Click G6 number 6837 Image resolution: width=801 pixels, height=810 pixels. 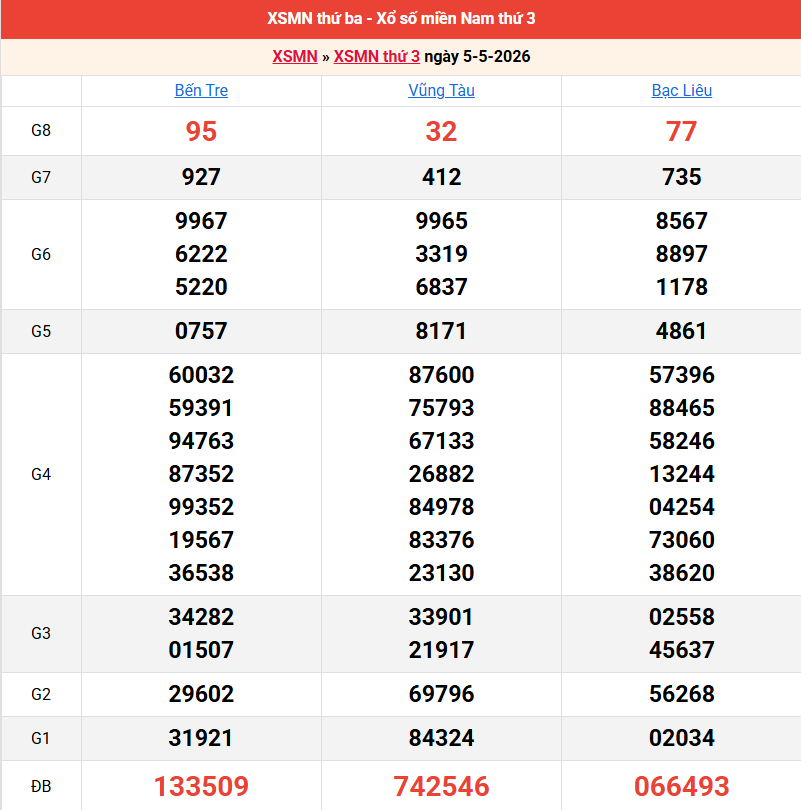pyautogui.click(x=441, y=287)
